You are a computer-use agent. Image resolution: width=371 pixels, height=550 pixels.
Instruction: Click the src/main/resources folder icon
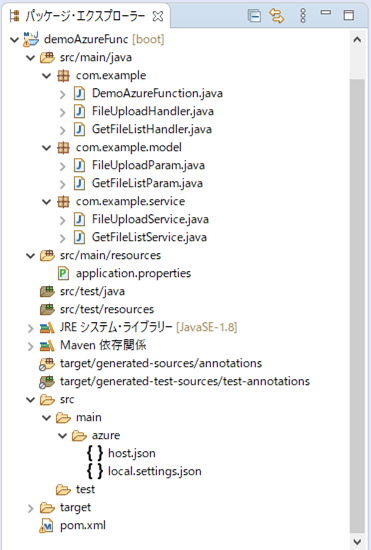47,255
